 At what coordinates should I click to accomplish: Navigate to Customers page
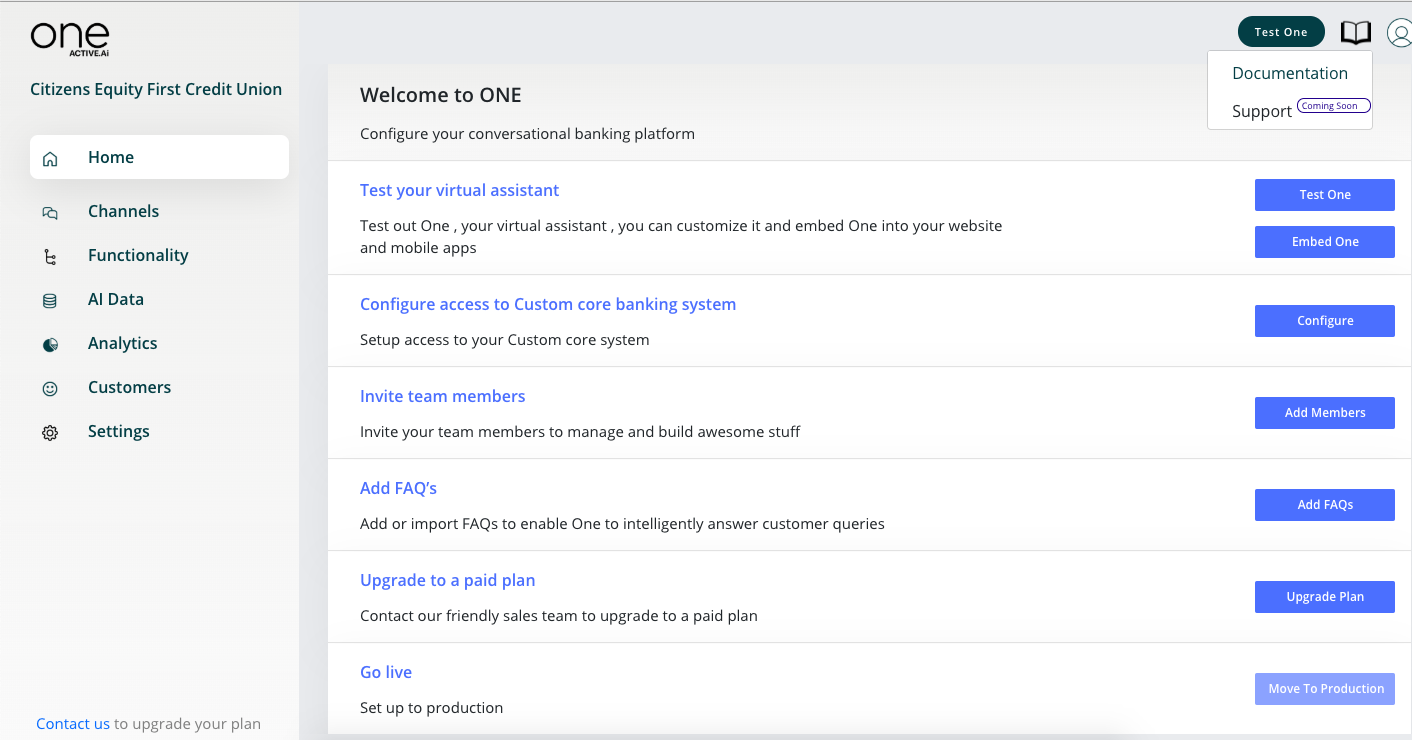[129, 387]
